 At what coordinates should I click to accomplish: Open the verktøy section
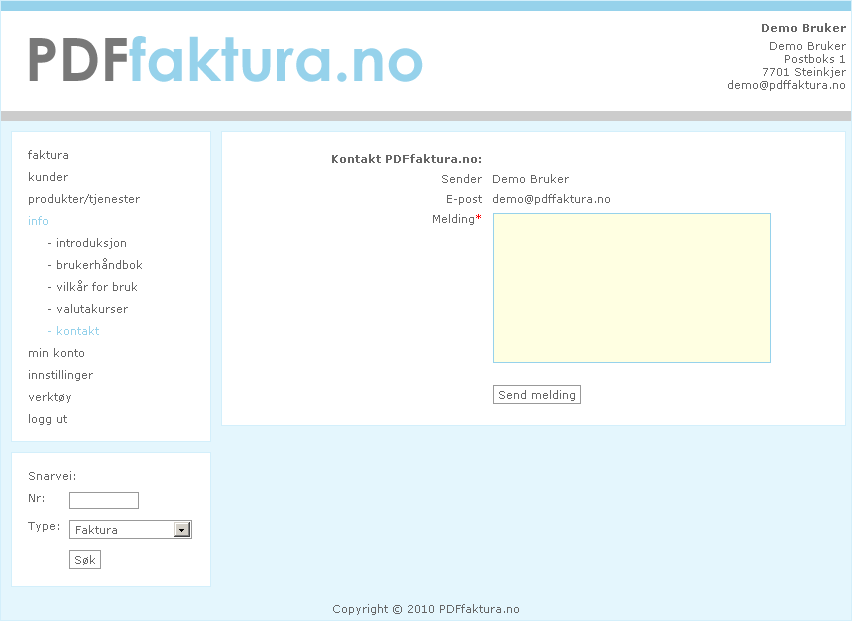coord(49,397)
